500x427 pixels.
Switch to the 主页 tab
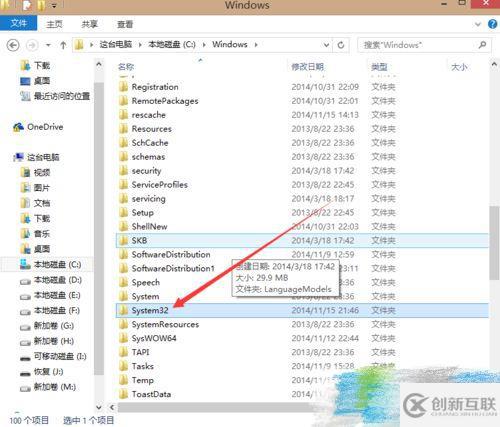pyautogui.click(x=54, y=24)
